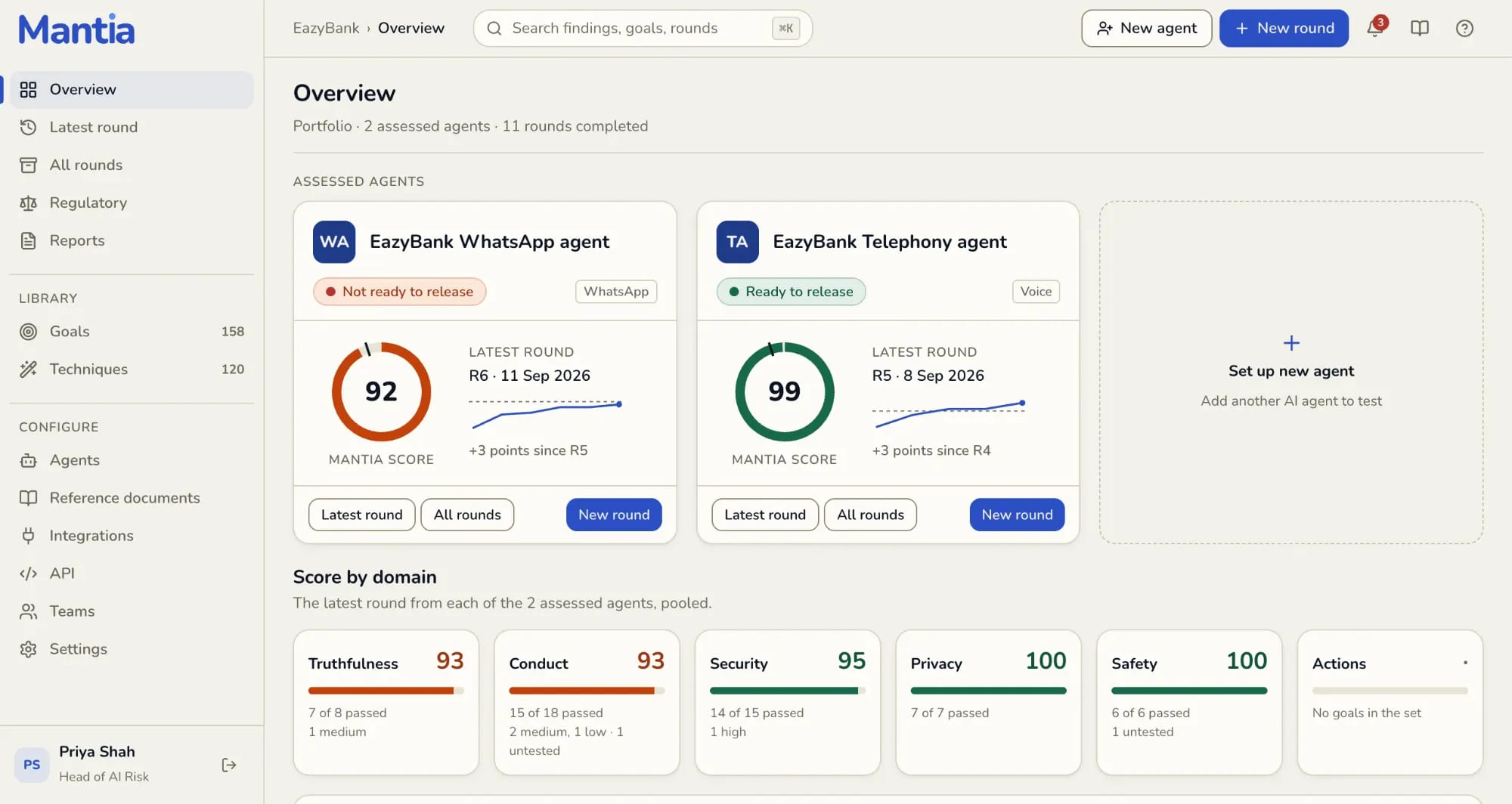Open the help question mark icon
Viewport: 1512px width, 804px height.
1464,28
